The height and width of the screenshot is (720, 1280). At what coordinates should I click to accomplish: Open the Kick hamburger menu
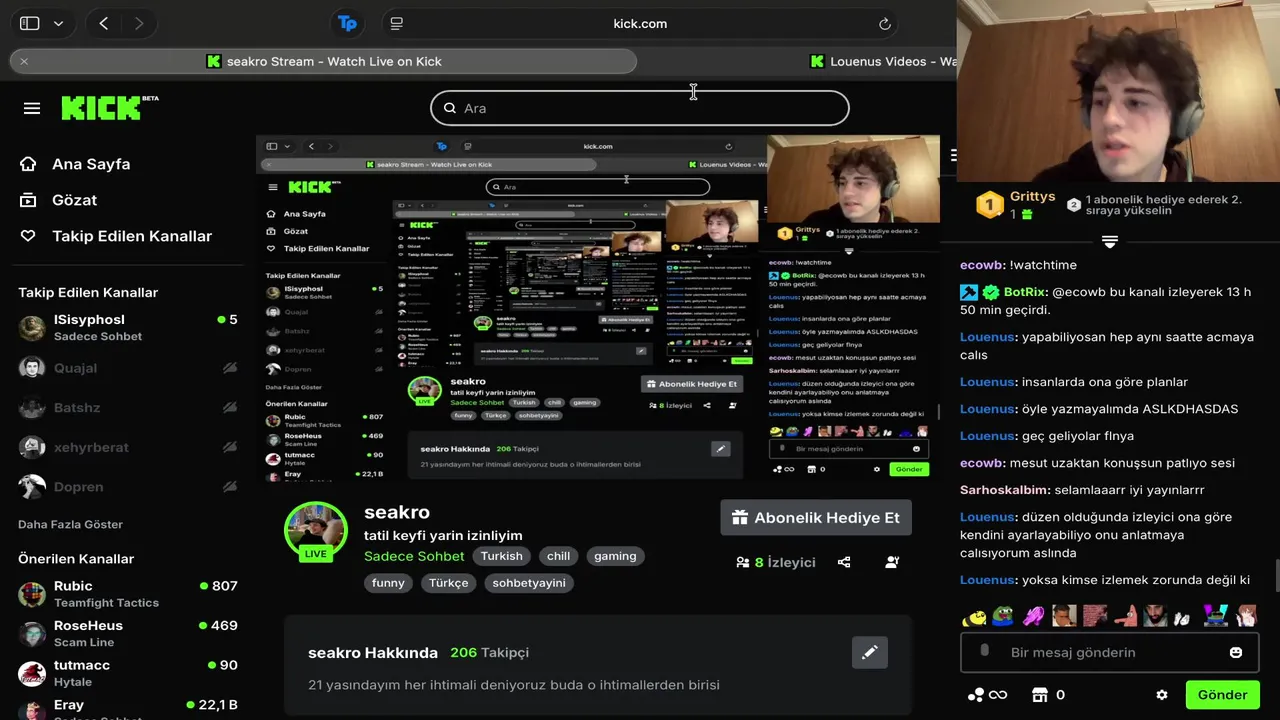click(32, 108)
